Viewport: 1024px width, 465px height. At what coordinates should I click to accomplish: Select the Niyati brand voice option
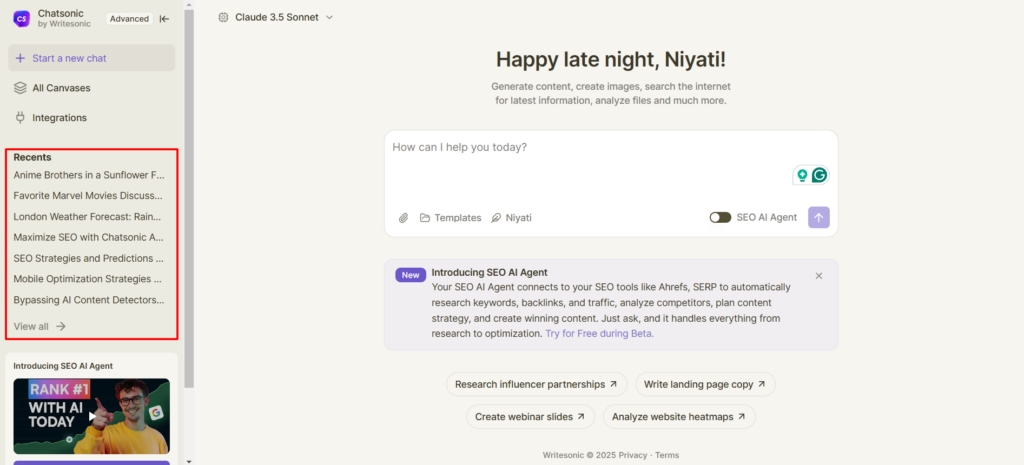pos(511,218)
